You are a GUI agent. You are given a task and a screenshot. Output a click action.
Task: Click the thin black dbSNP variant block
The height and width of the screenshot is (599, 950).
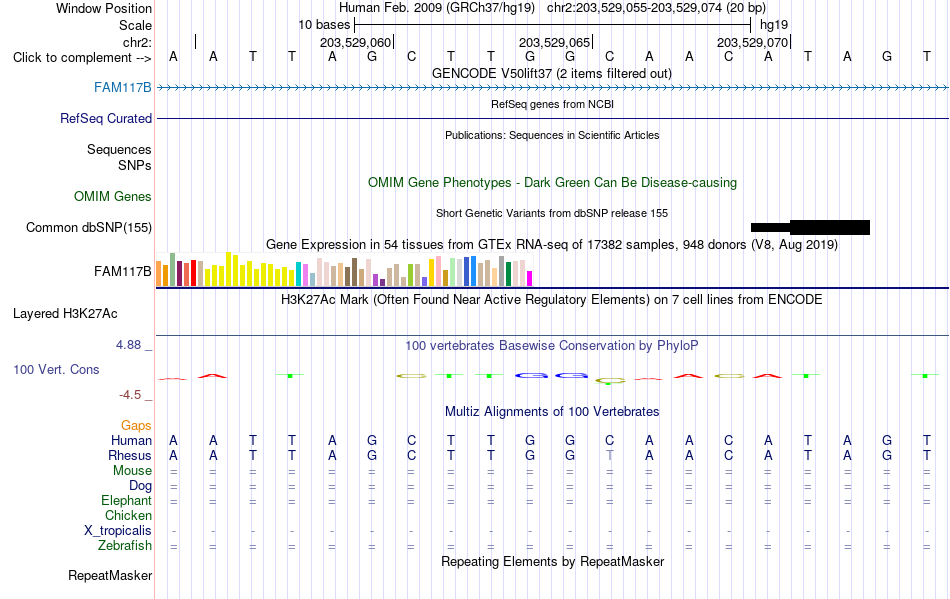[770, 228]
